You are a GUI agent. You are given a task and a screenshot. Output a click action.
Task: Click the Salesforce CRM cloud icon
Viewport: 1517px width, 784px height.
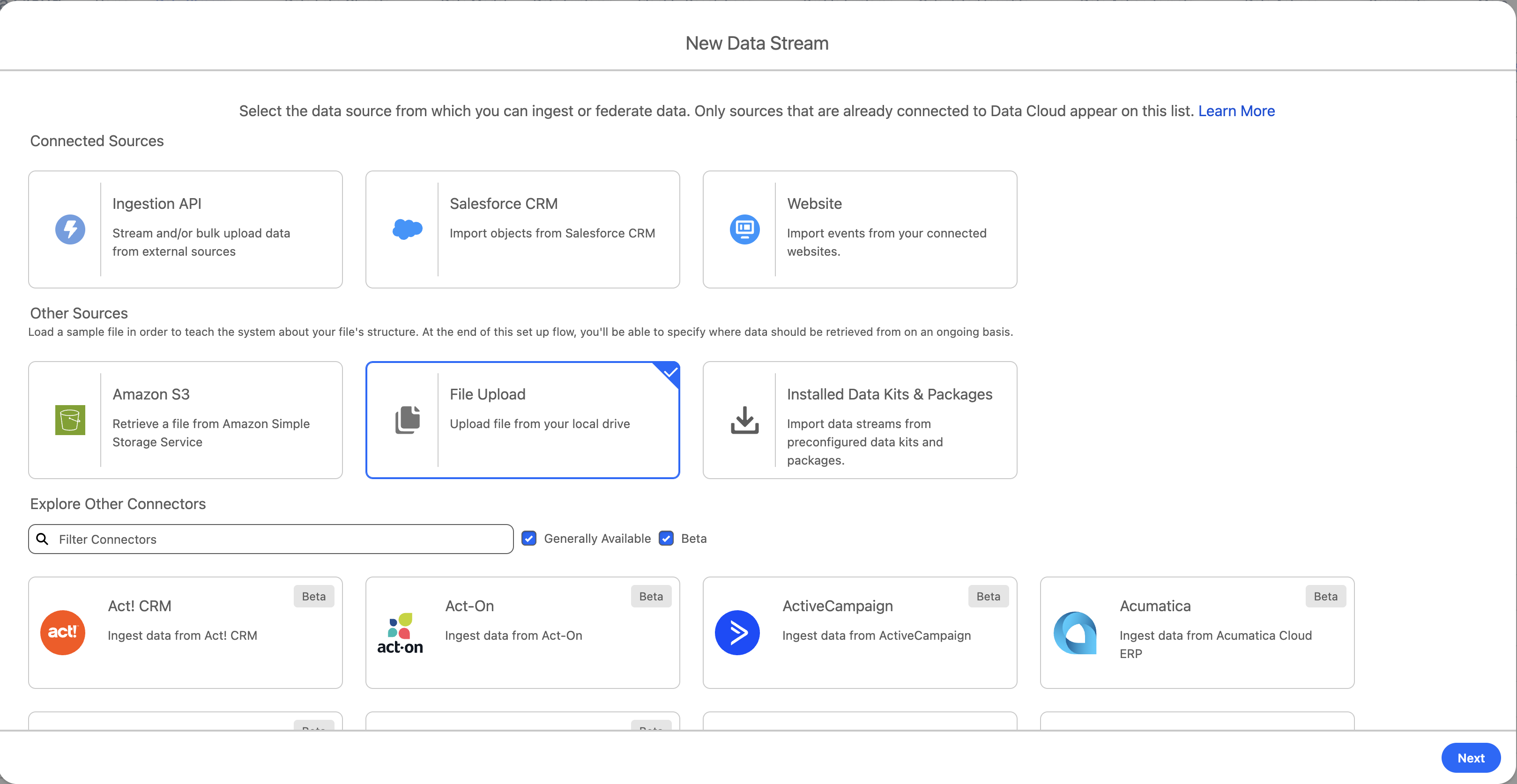click(407, 229)
